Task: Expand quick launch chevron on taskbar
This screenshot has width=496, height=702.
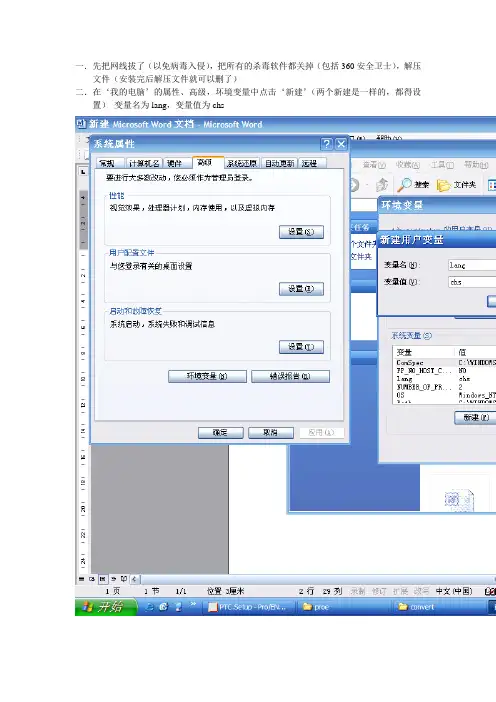Action: [193, 604]
